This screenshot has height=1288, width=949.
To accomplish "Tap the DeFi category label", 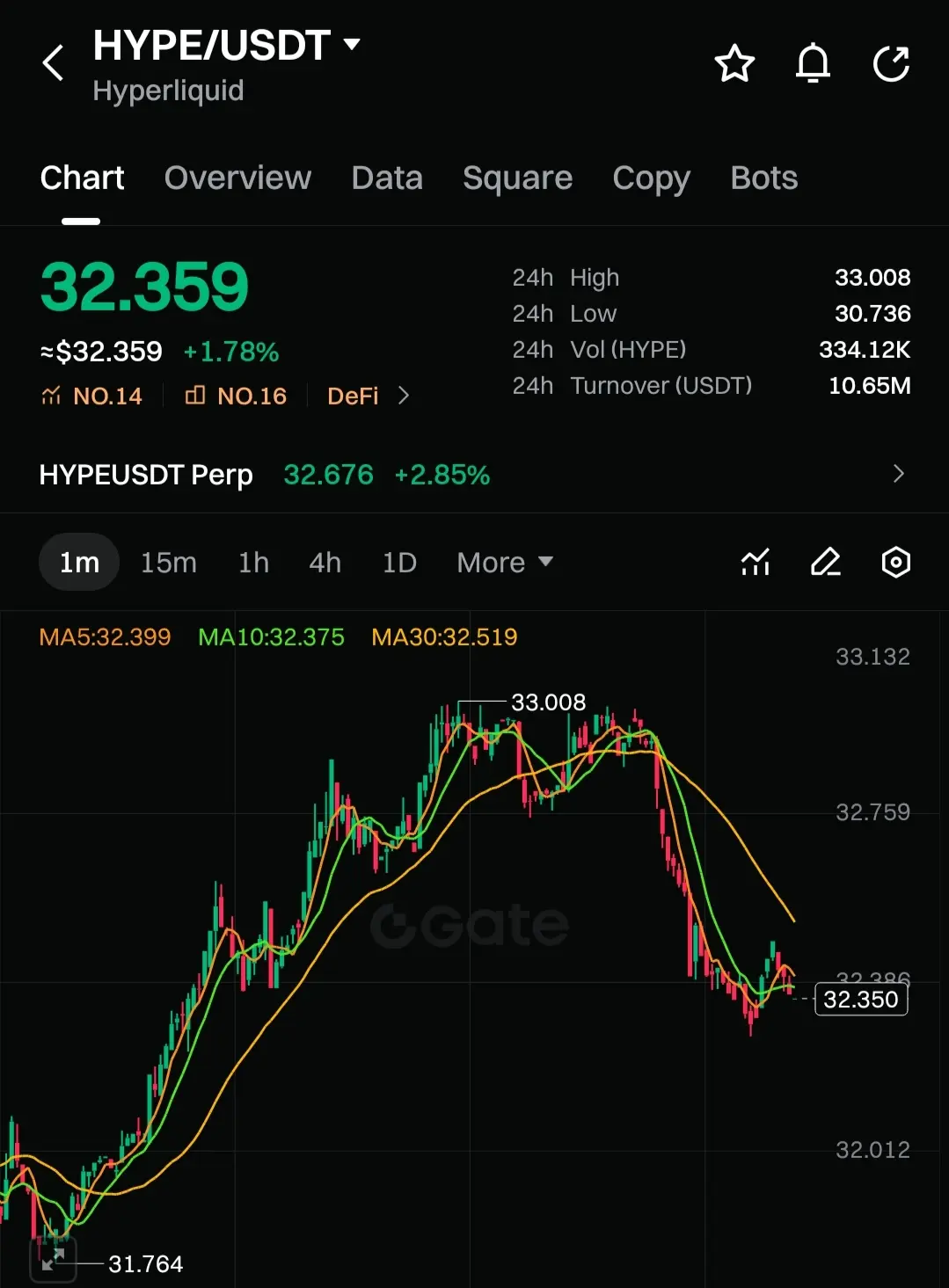I will (x=353, y=396).
